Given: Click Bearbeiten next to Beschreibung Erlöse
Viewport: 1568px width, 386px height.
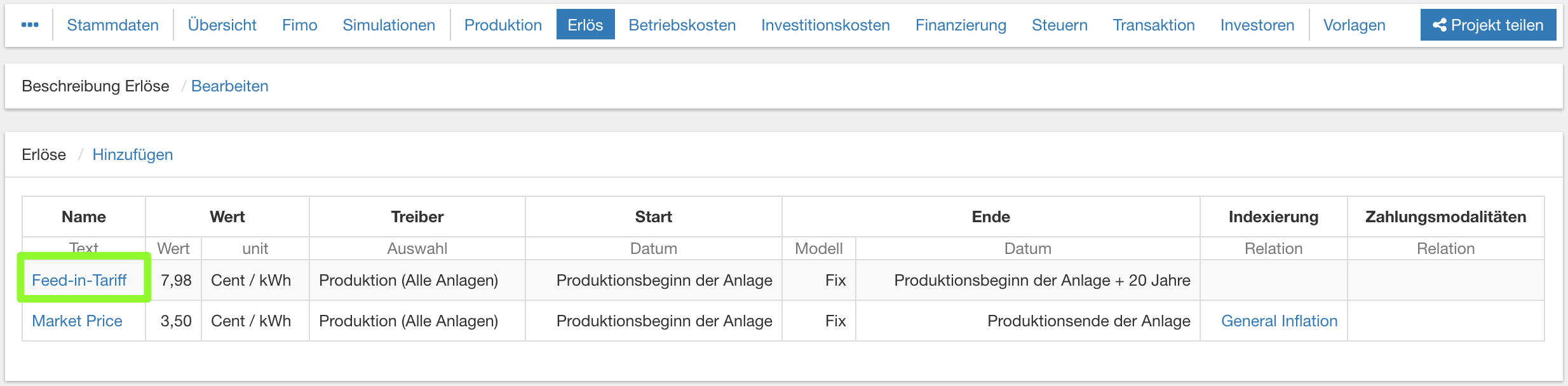Looking at the screenshot, I should [x=229, y=86].
